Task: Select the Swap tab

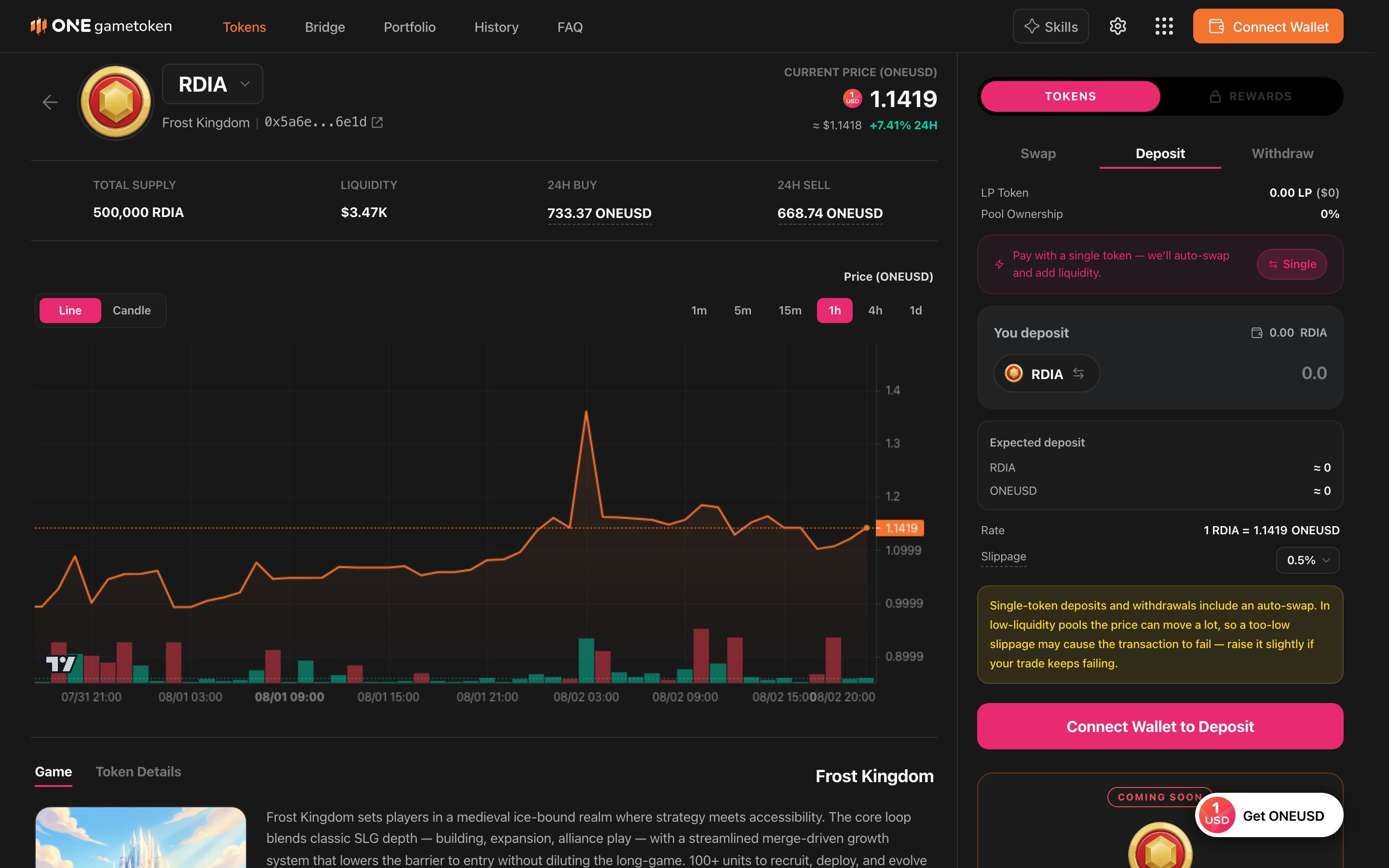Action: coord(1038,153)
